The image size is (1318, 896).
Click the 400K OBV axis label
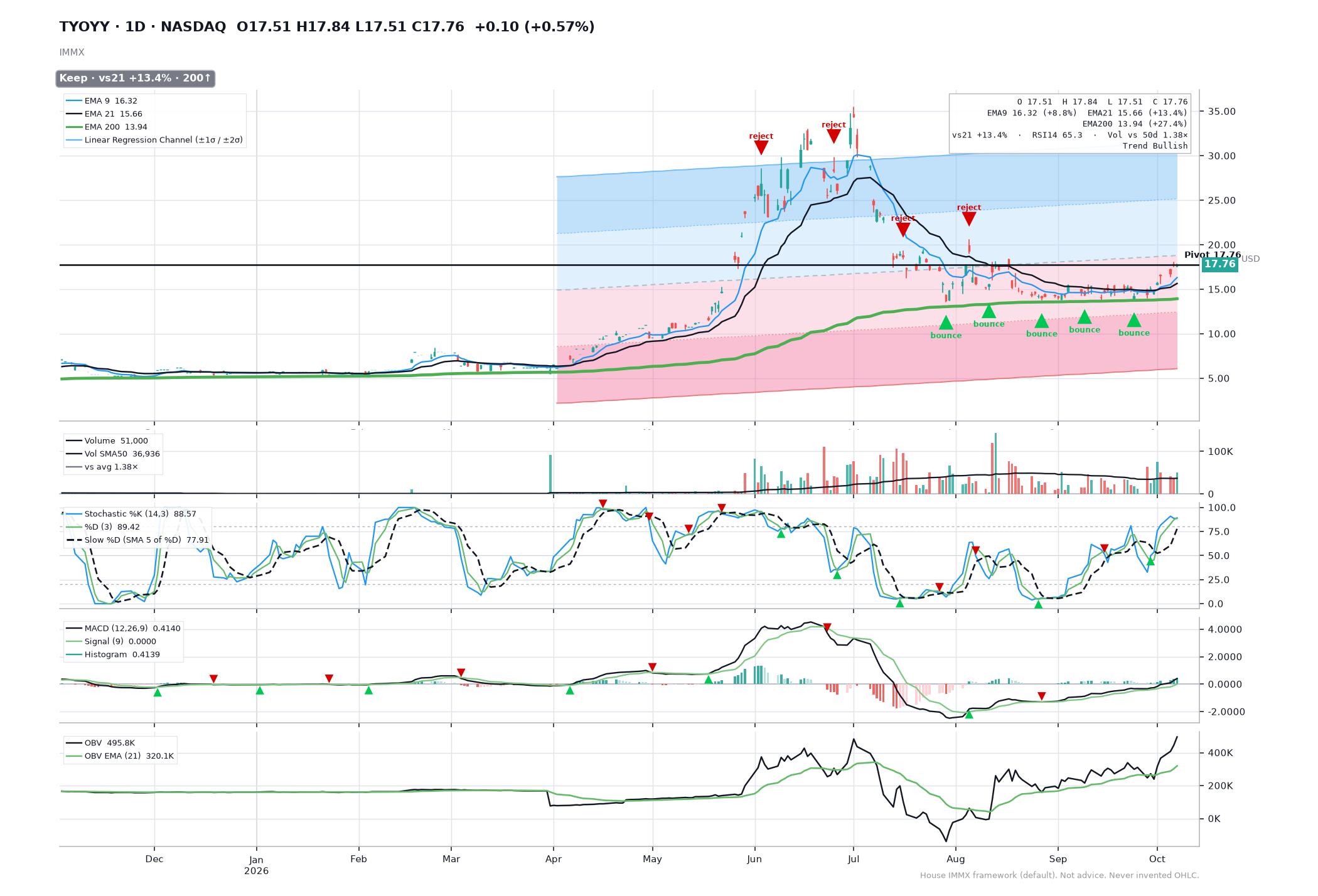pos(1220,753)
